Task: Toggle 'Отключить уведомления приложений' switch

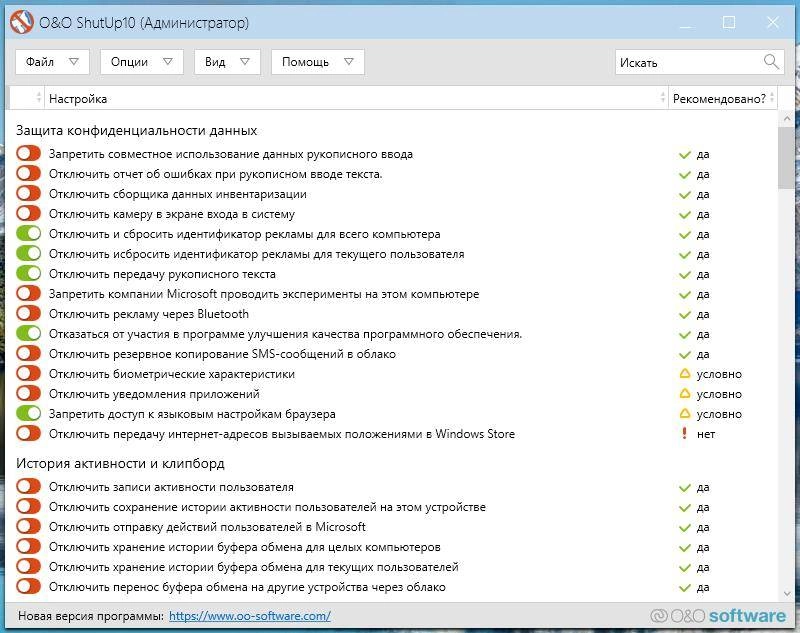Action: click(28, 393)
